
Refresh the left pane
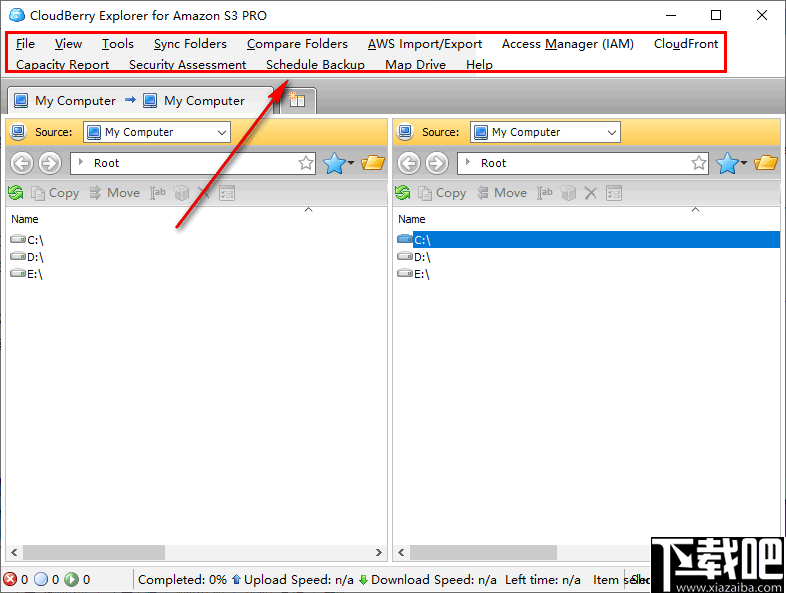16,193
